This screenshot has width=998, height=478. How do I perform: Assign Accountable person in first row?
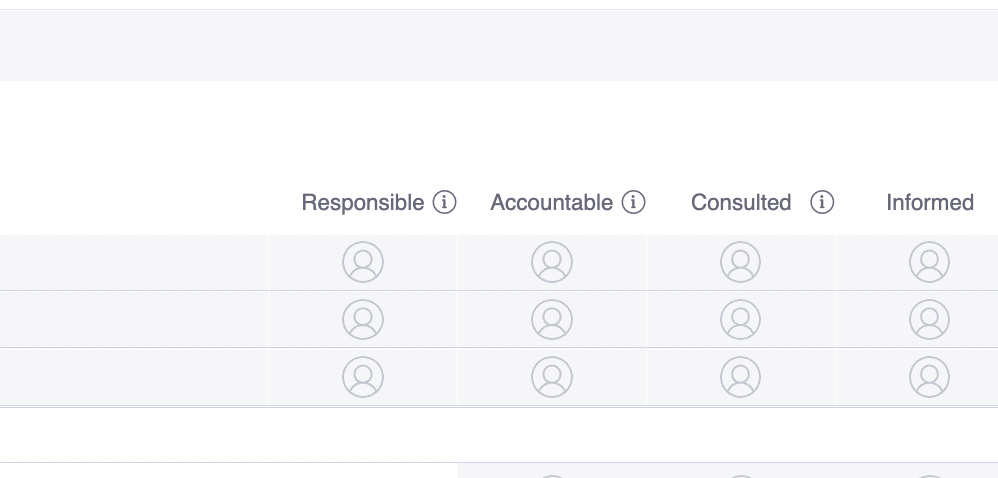(x=551, y=262)
